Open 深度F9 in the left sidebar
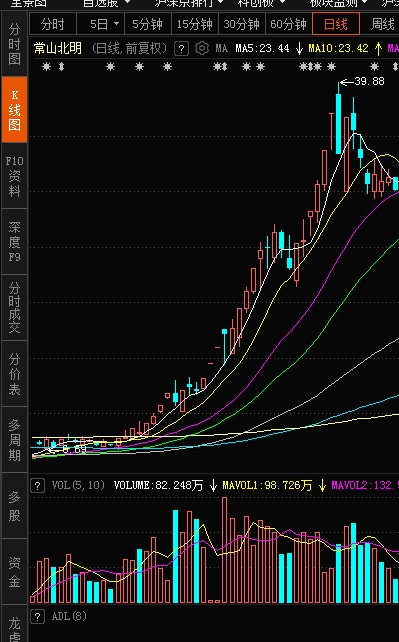Image resolution: width=399 pixels, height=642 pixels. [14, 242]
